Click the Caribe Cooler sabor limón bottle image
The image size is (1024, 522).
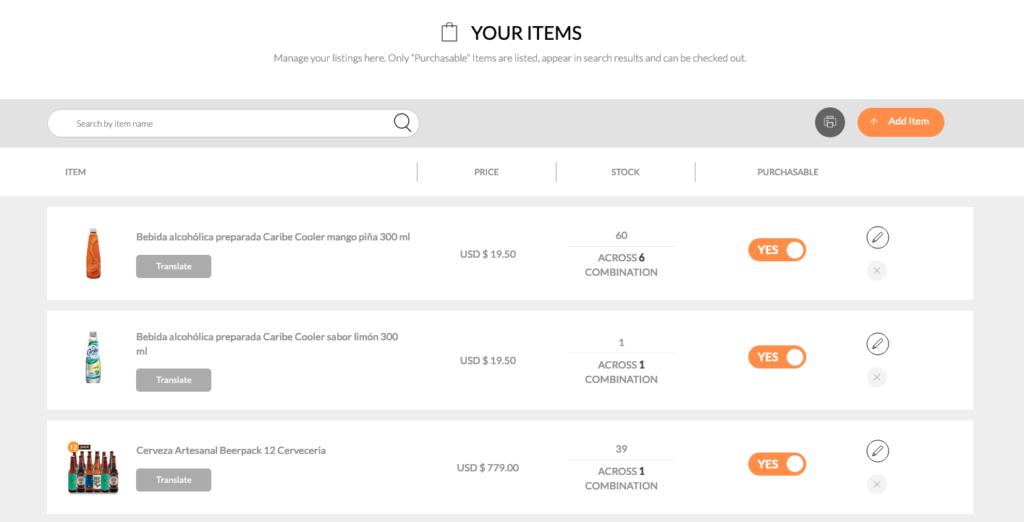(x=92, y=358)
